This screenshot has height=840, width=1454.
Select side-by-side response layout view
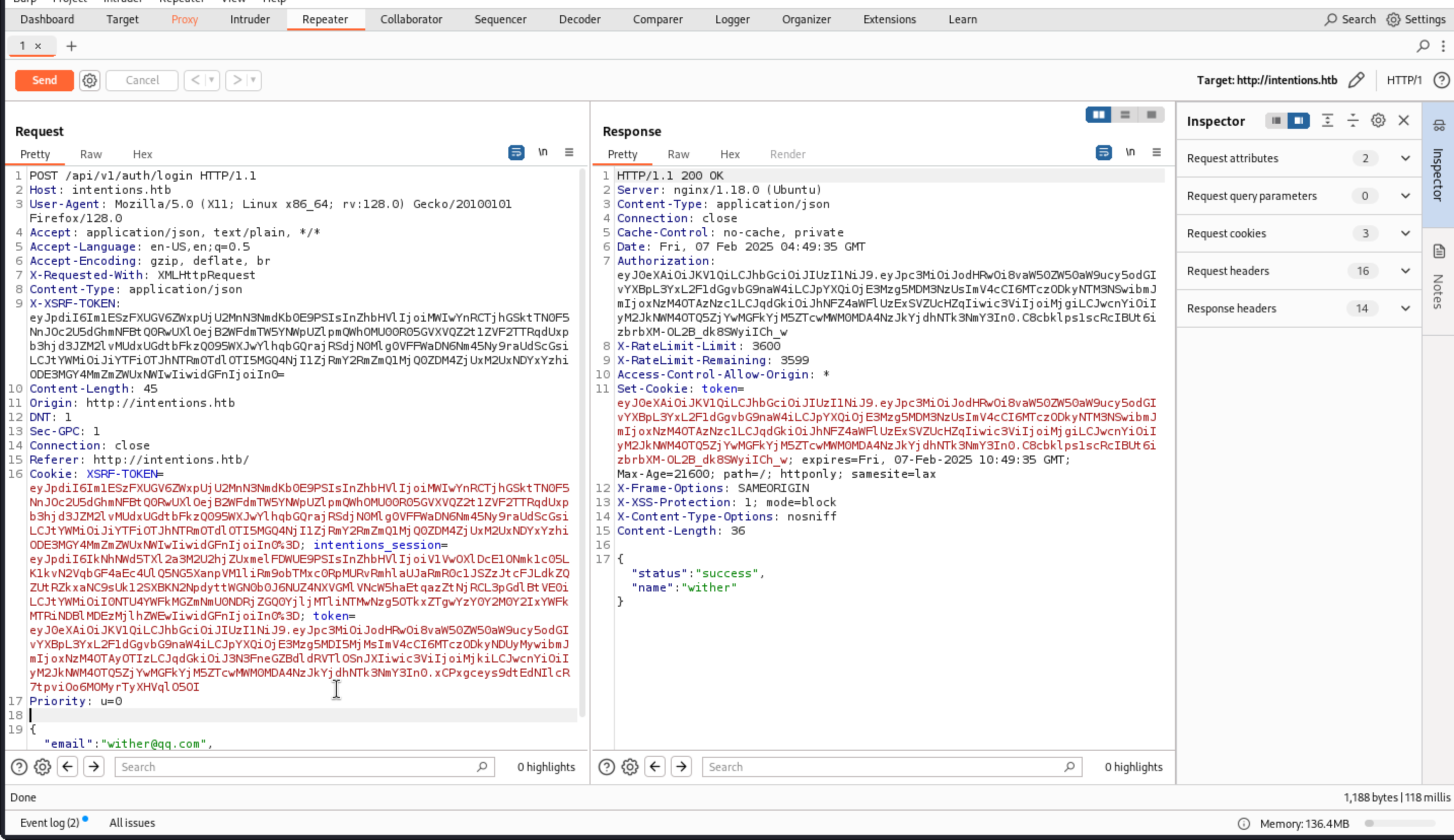[x=1098, y=115]
